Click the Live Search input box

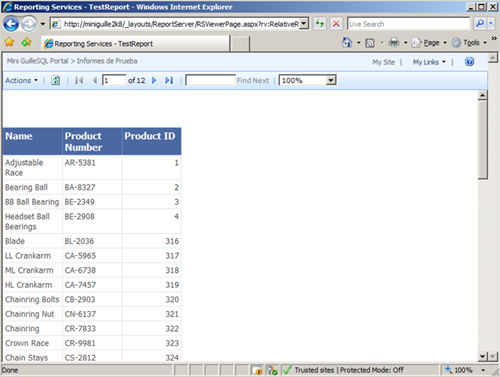click(x=408, y=24)
